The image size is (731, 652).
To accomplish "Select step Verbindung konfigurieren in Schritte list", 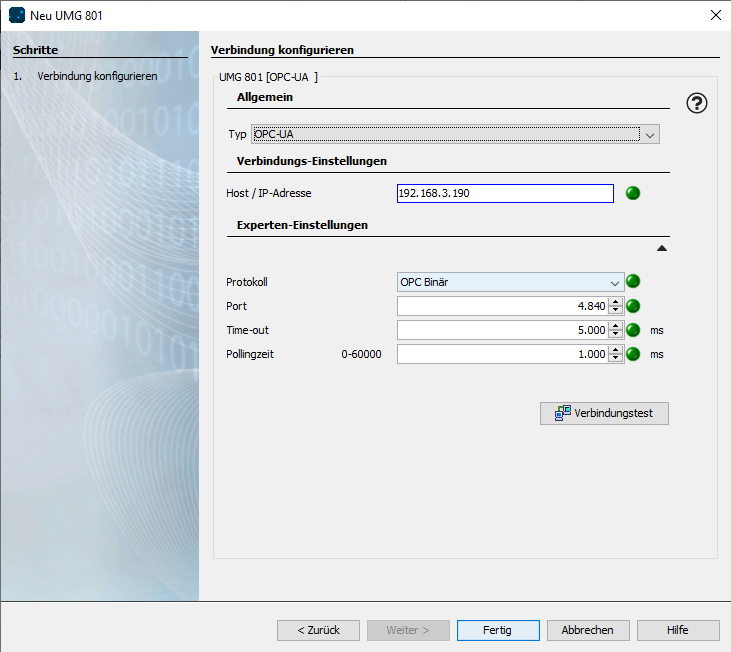I will [96, 76].
